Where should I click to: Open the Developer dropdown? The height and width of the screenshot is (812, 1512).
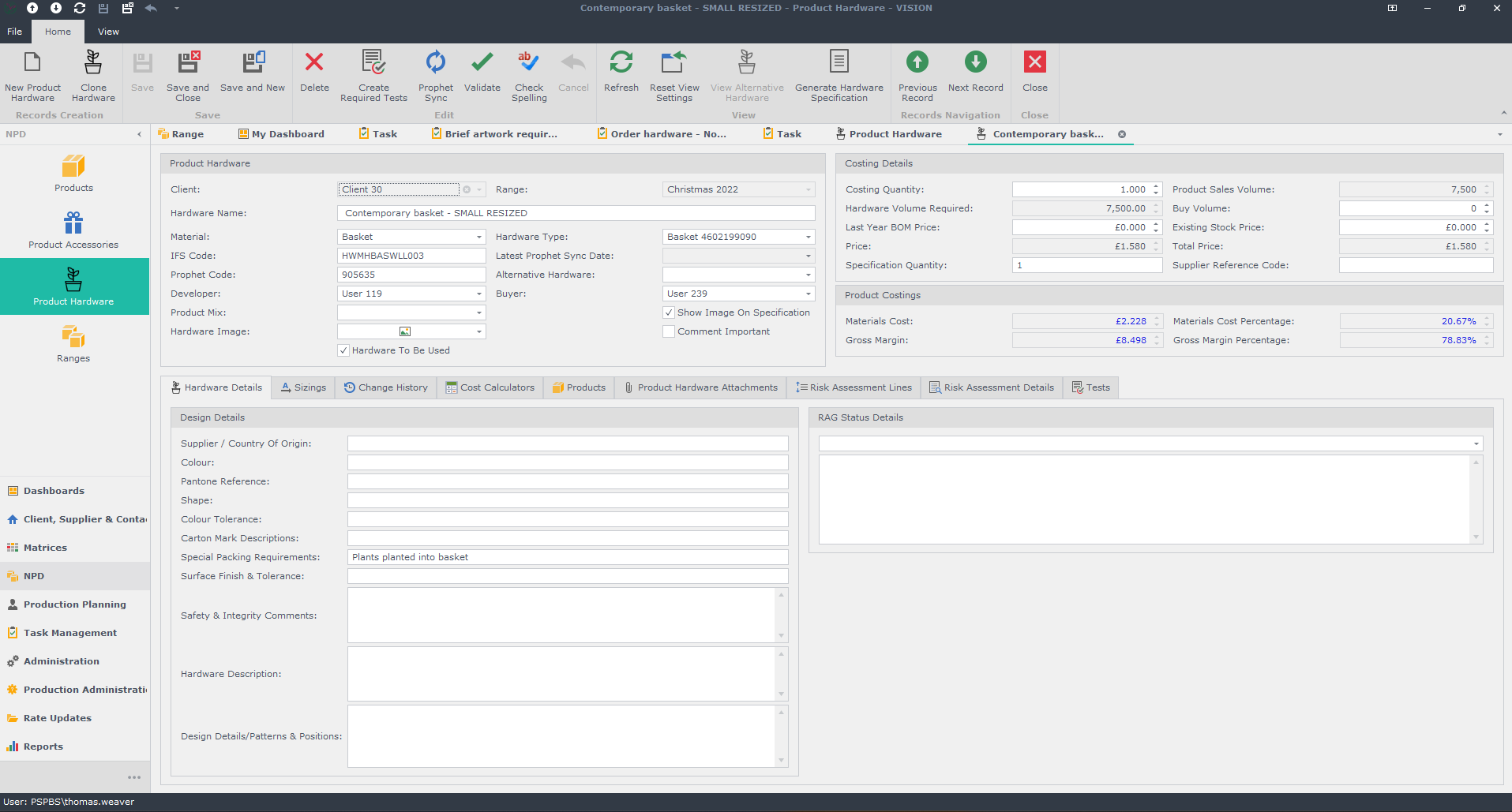(478, 294)
